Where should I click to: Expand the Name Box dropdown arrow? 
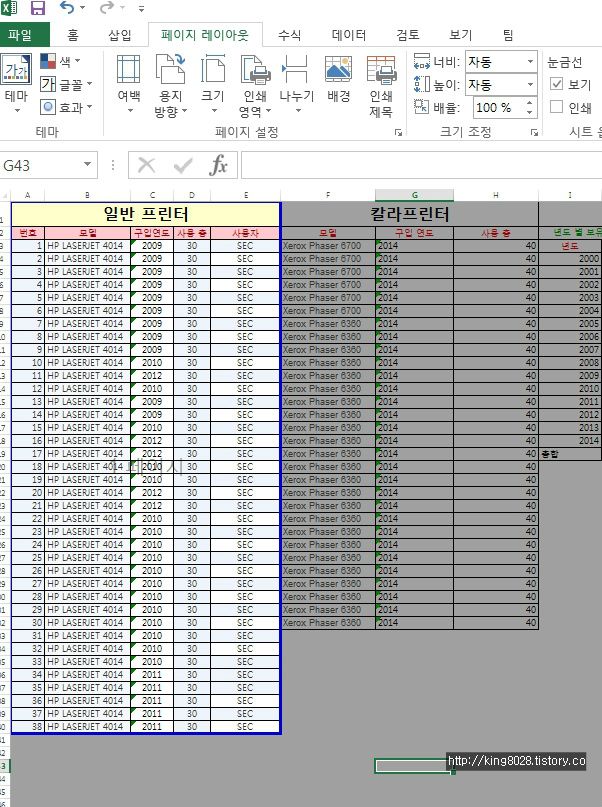(87, 165)
